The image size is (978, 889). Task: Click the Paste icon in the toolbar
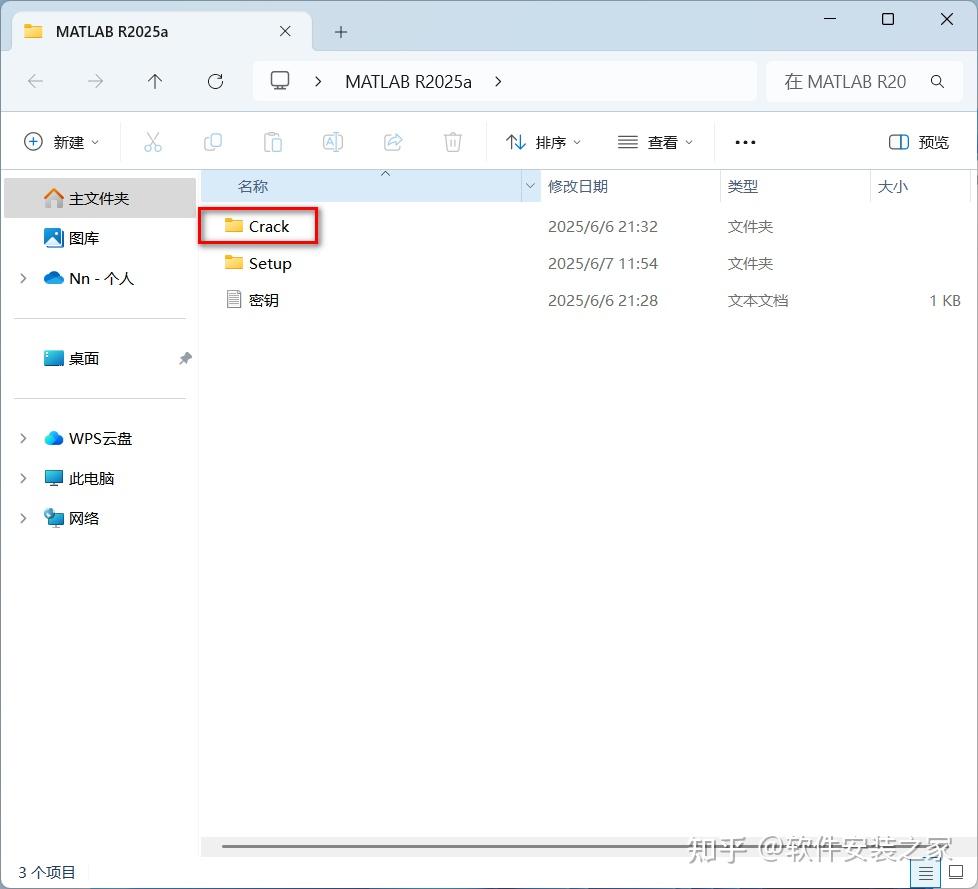272,142
